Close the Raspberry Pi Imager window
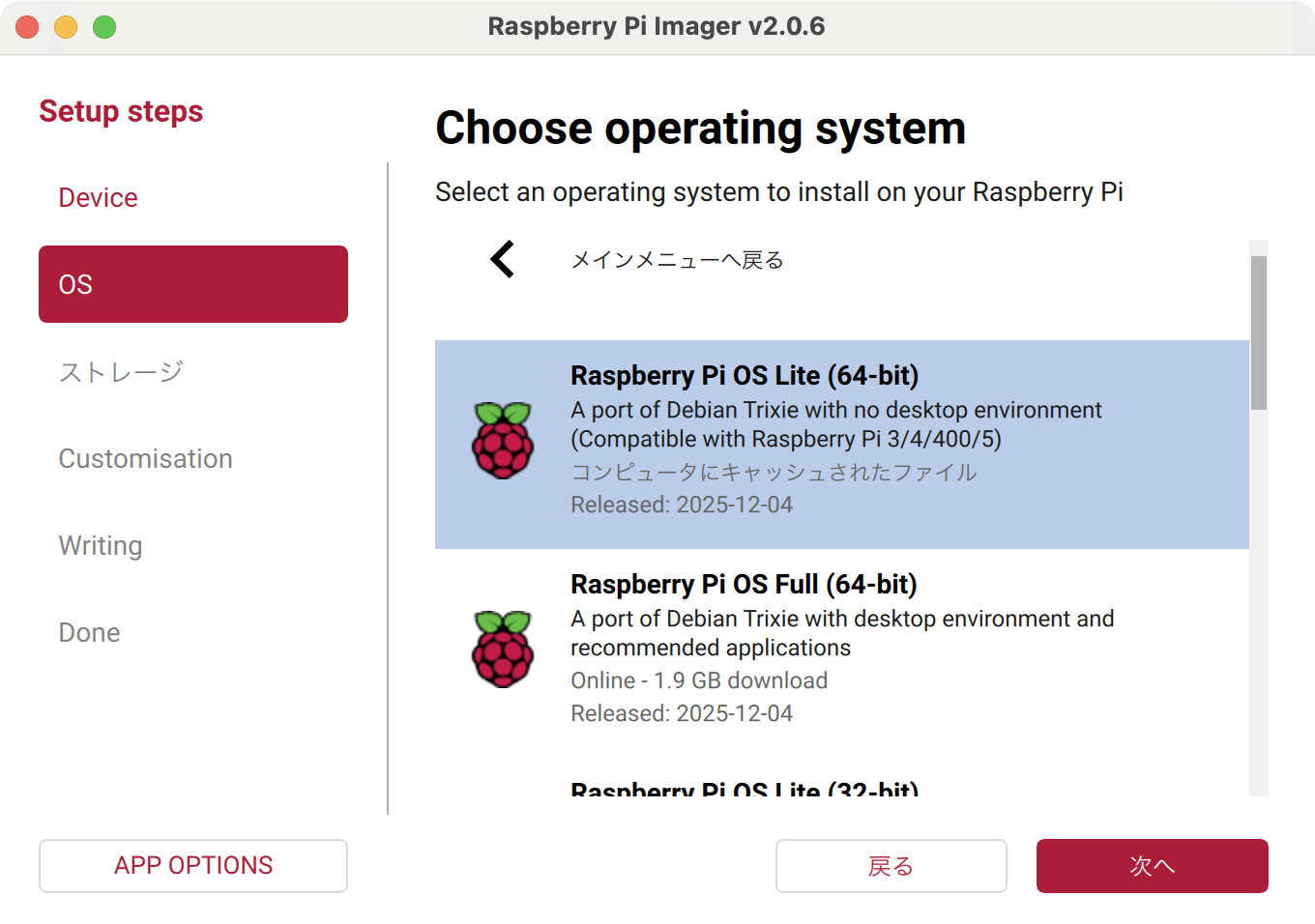Image resolution: width=1315 pixels, height=924 pixels. pyautogui.click(x=27, y=27)
